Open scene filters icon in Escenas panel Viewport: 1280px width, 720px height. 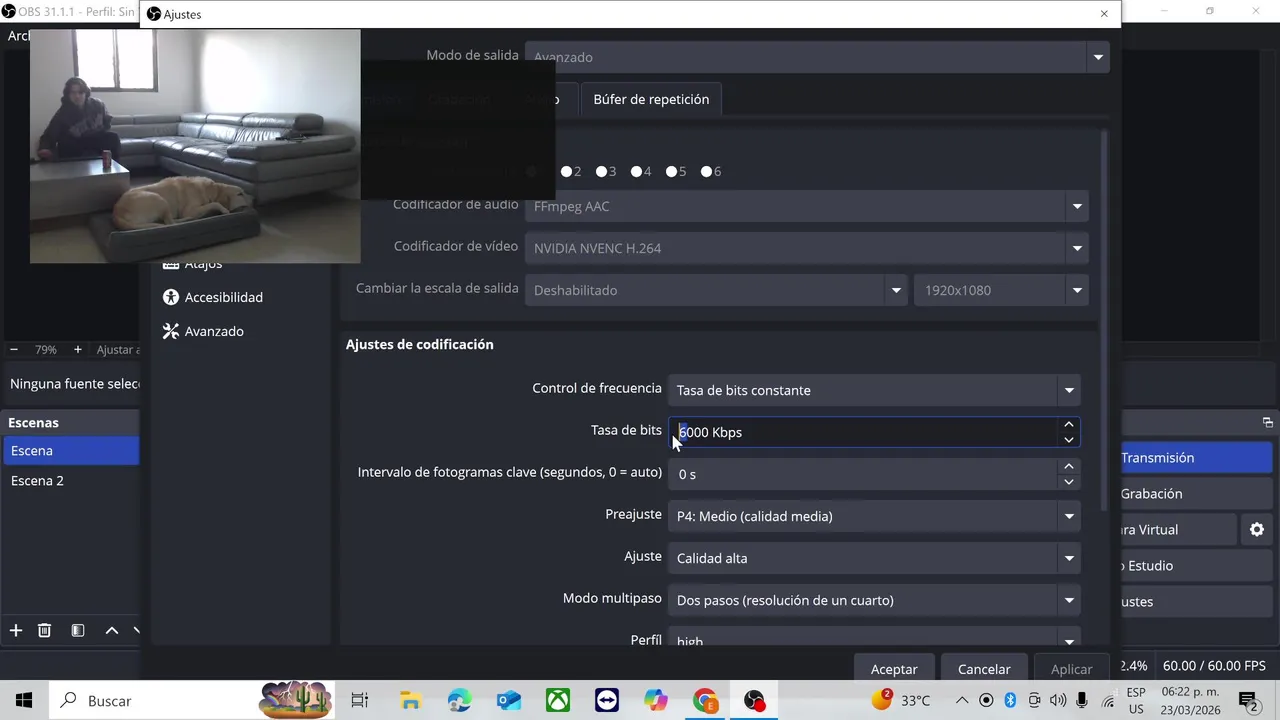[78, 630]
